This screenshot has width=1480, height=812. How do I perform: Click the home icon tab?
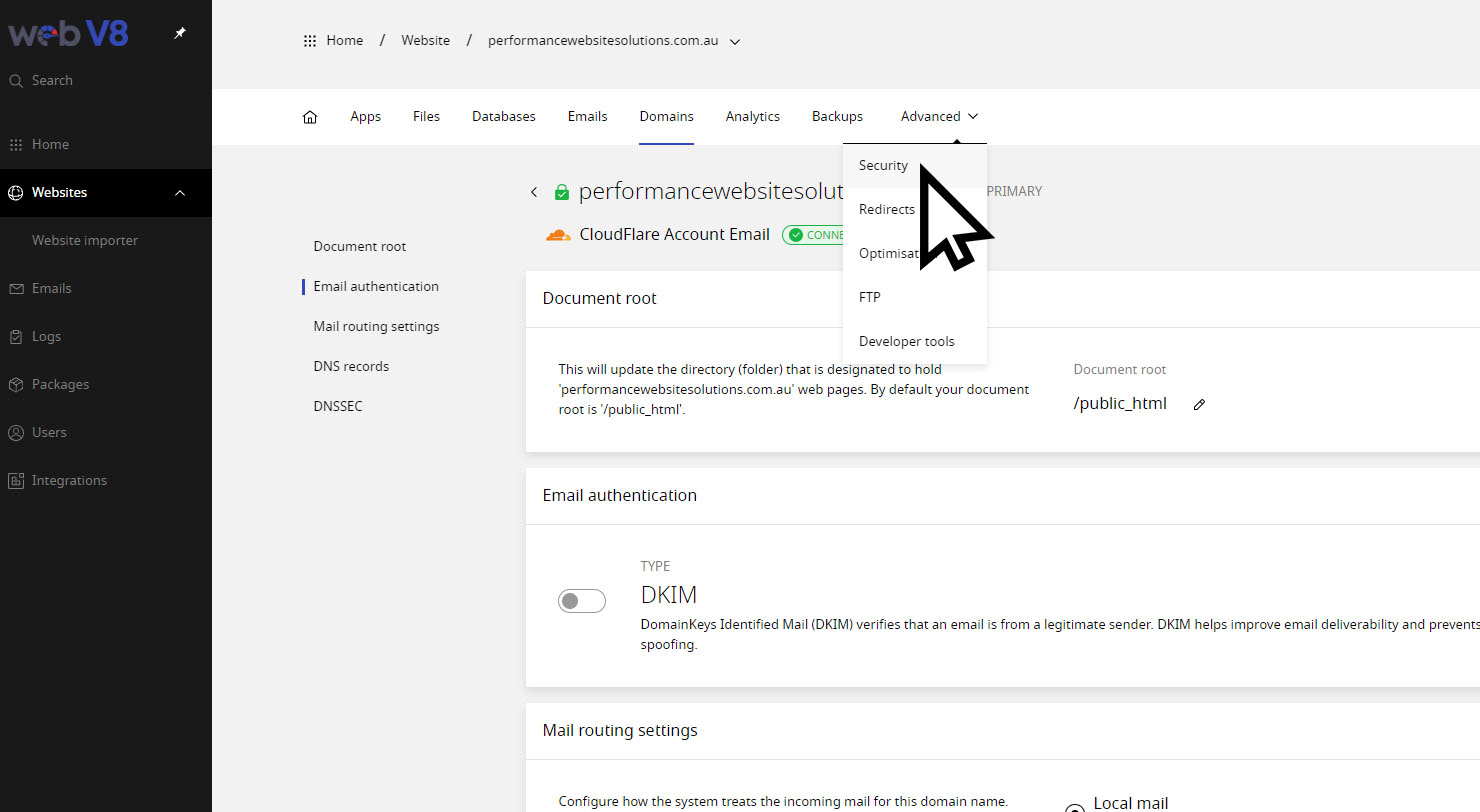pyautogui.click(x=310, y=117)
